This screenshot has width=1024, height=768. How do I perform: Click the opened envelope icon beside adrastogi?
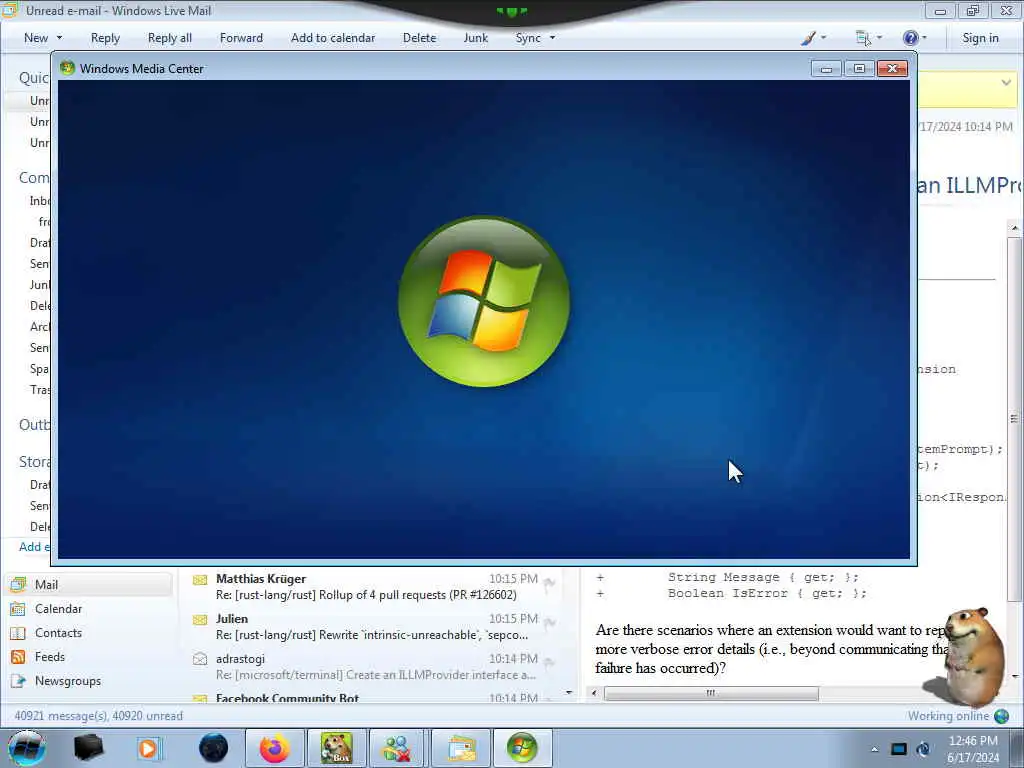click(200, 659)
